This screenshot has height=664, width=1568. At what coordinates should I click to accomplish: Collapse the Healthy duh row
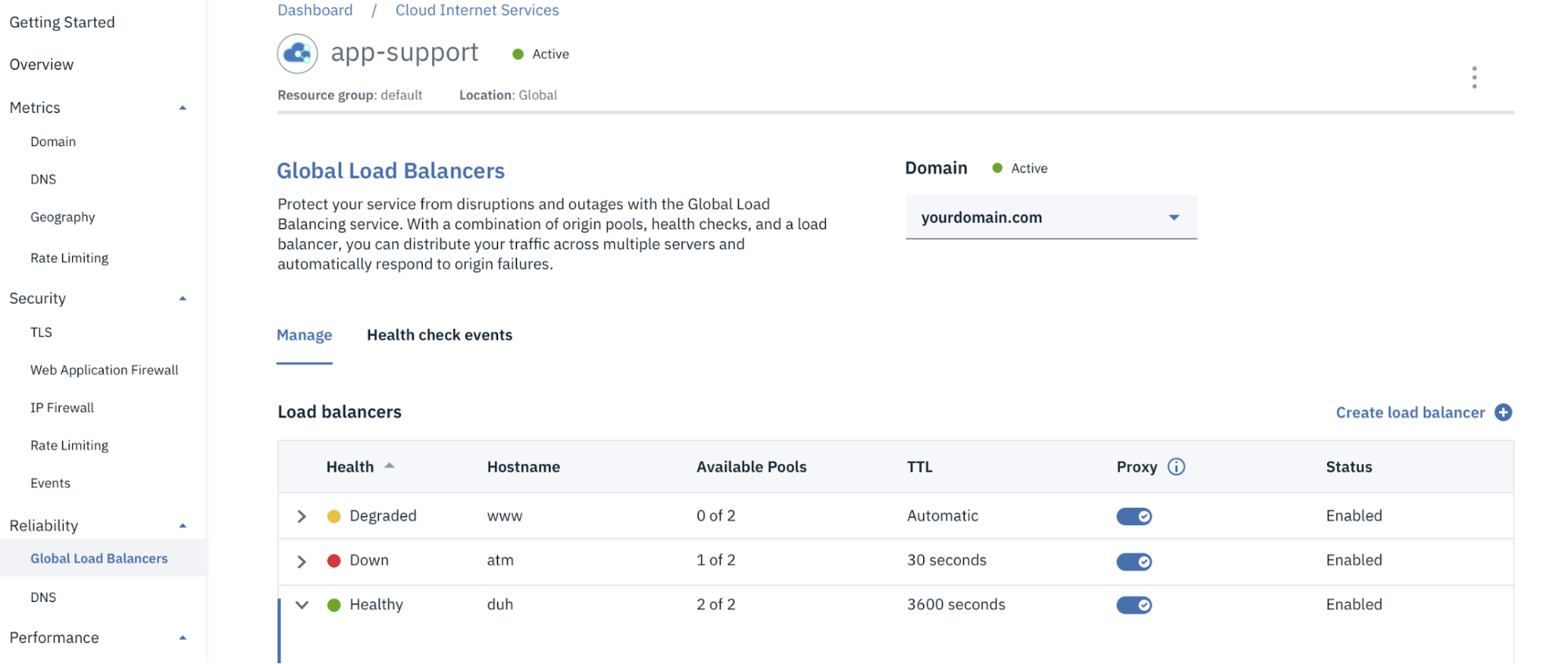click(x=302, y=605)
